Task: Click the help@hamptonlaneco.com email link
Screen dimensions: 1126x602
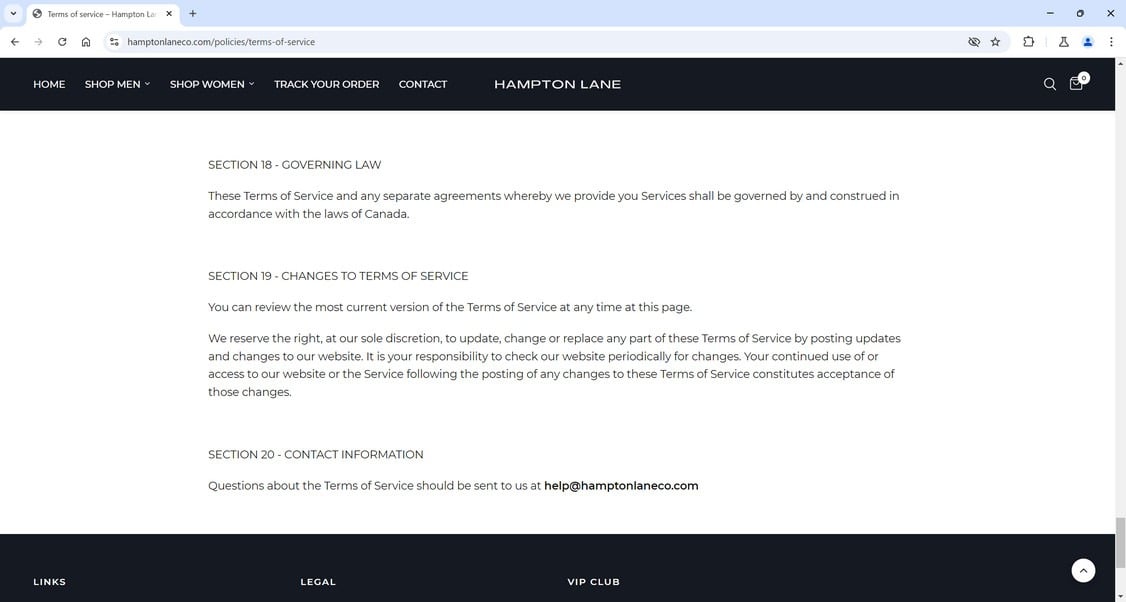Action: (x=621, y=486)
